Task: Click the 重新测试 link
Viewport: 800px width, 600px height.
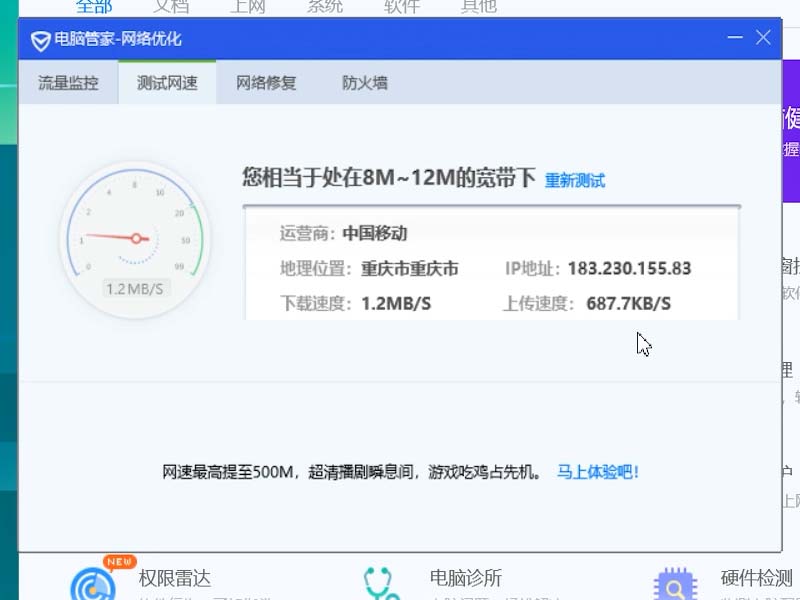Action: [575, 180]
